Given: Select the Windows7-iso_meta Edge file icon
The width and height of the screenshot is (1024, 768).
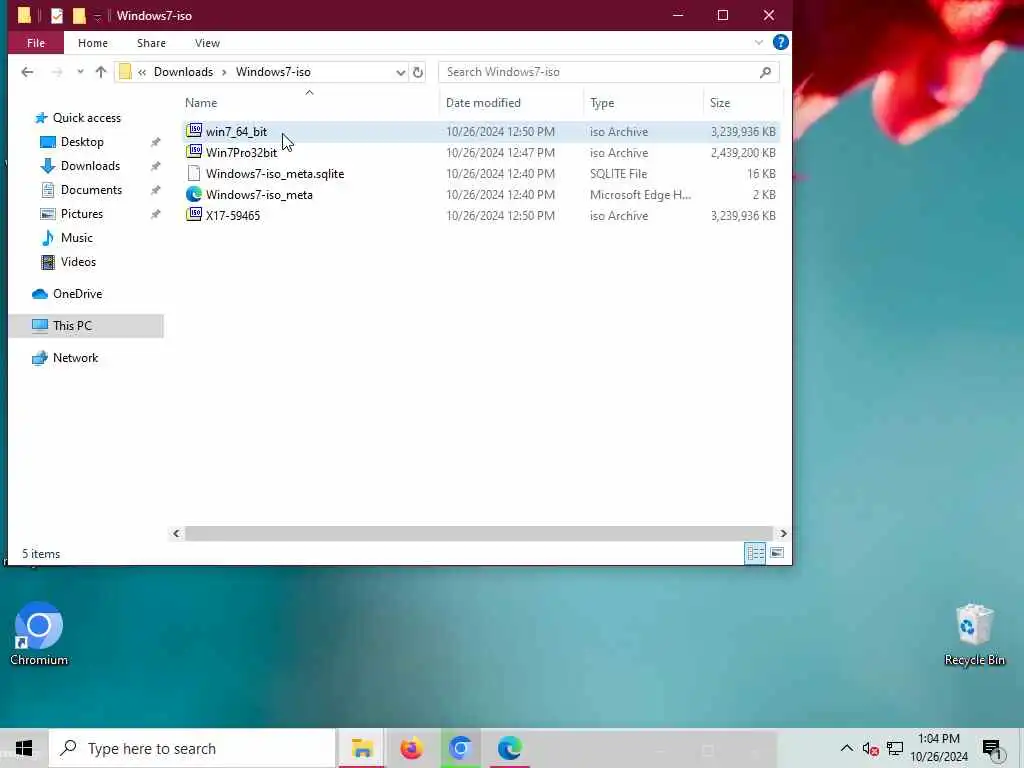Looking at the screenshot, I should tap(194, 194).
